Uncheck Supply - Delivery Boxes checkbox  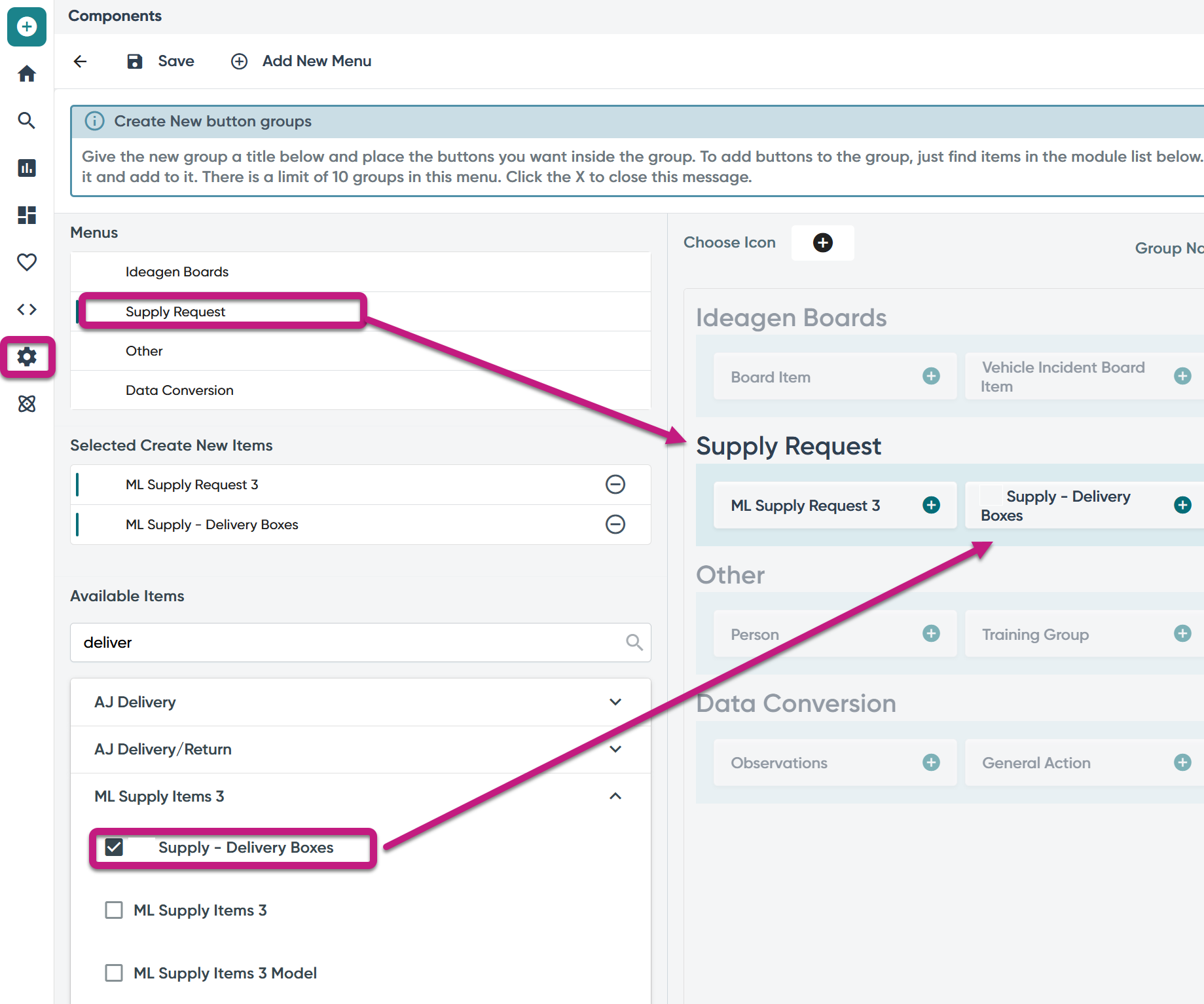(114, 847)
